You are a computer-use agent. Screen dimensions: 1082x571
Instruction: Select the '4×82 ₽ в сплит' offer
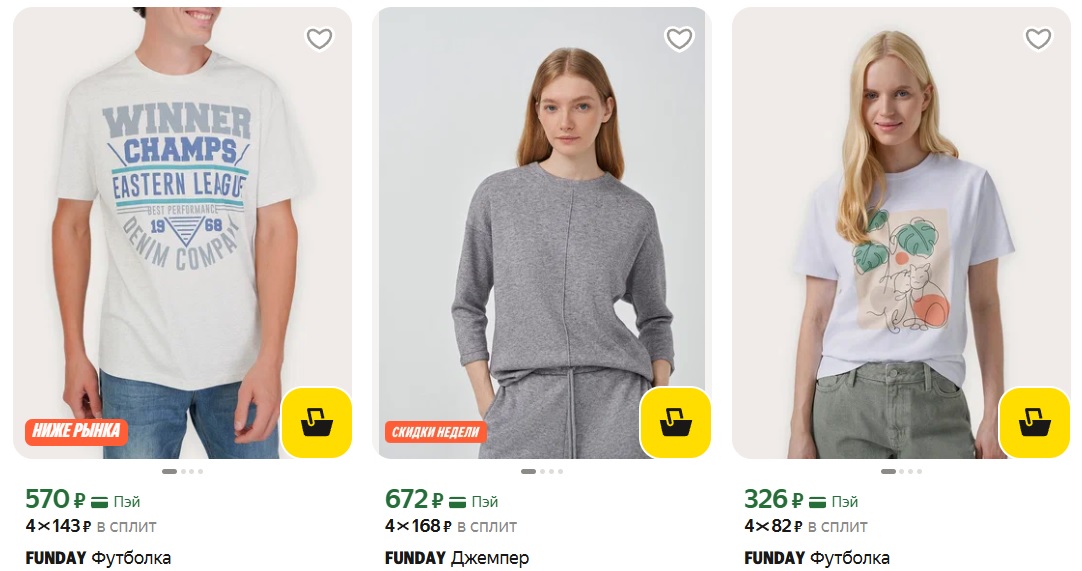pos(806,526)
